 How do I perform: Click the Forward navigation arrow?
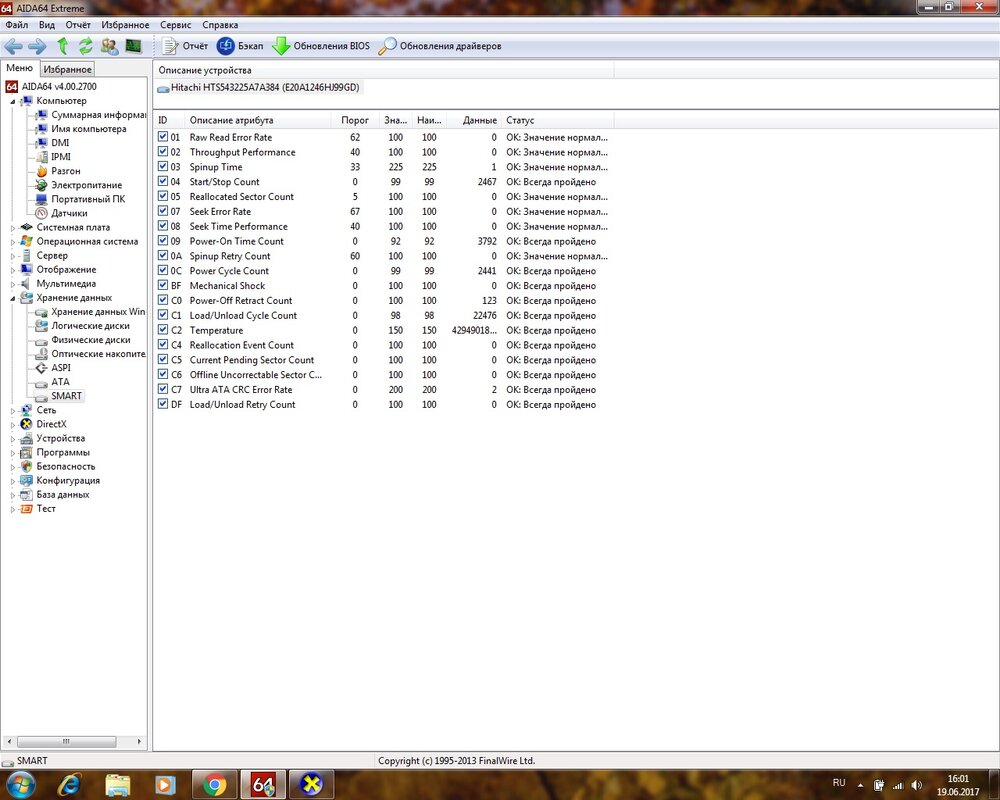click(x=37, y=46)
